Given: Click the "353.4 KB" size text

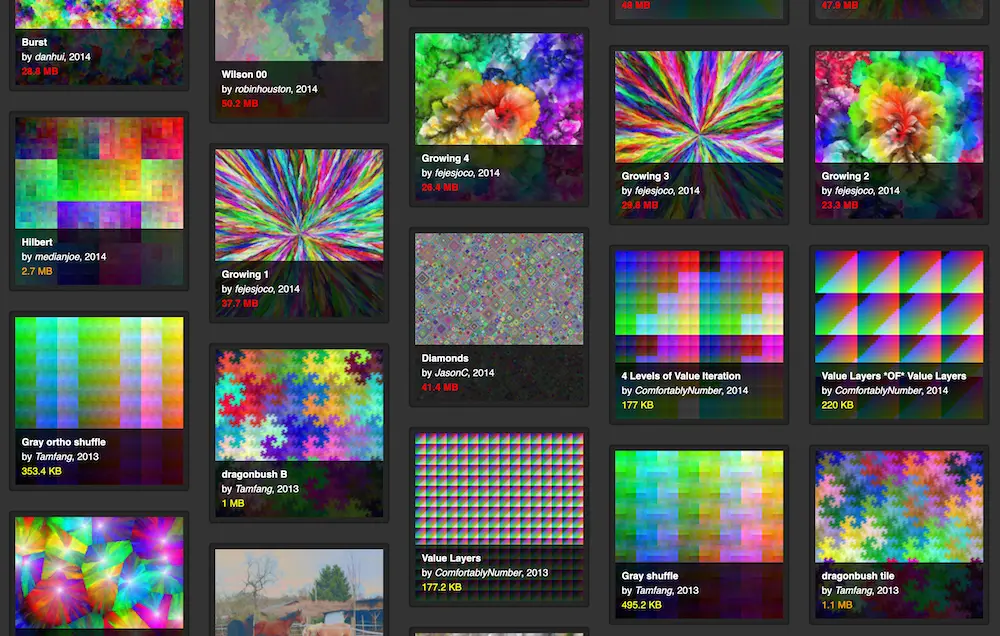Looking at the screenshot, I should [x=41, y=471].
